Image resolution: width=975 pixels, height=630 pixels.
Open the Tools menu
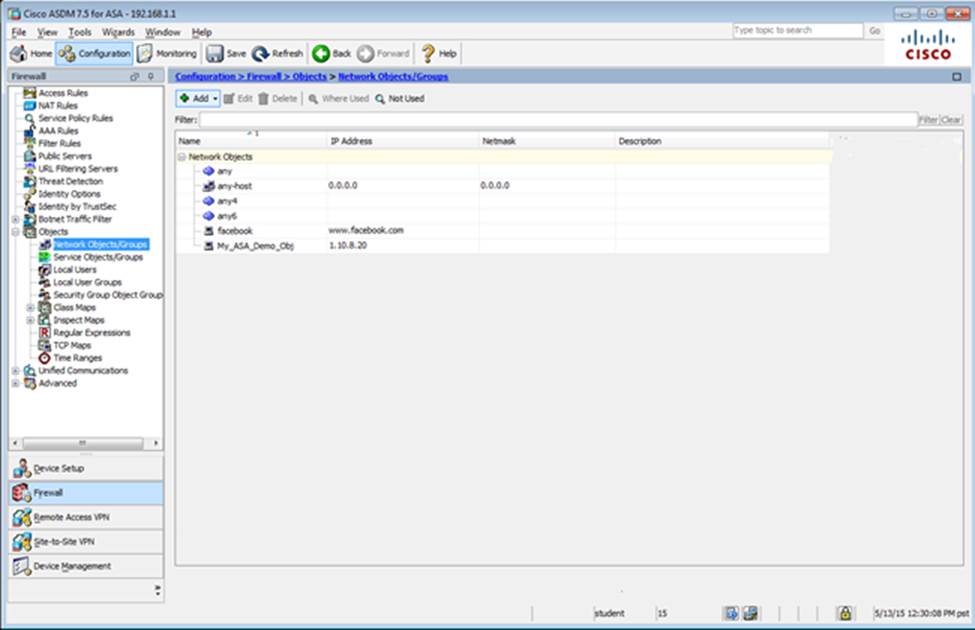[79, 32]
